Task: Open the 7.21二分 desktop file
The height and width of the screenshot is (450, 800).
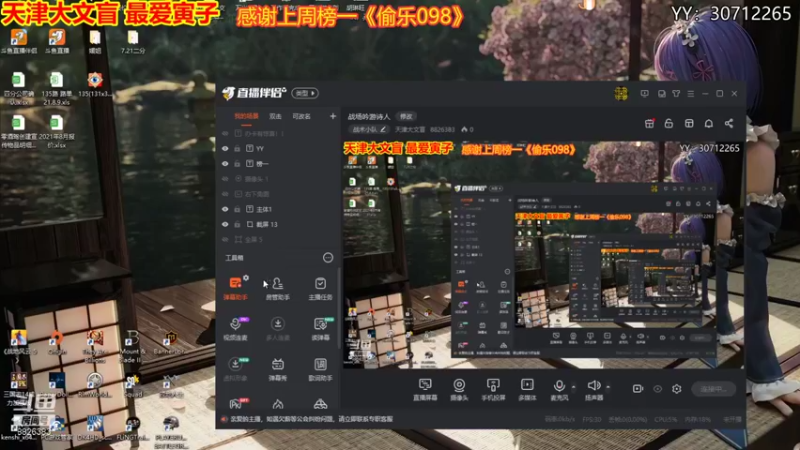Action: pyautogui.click(x=133, y=41)
